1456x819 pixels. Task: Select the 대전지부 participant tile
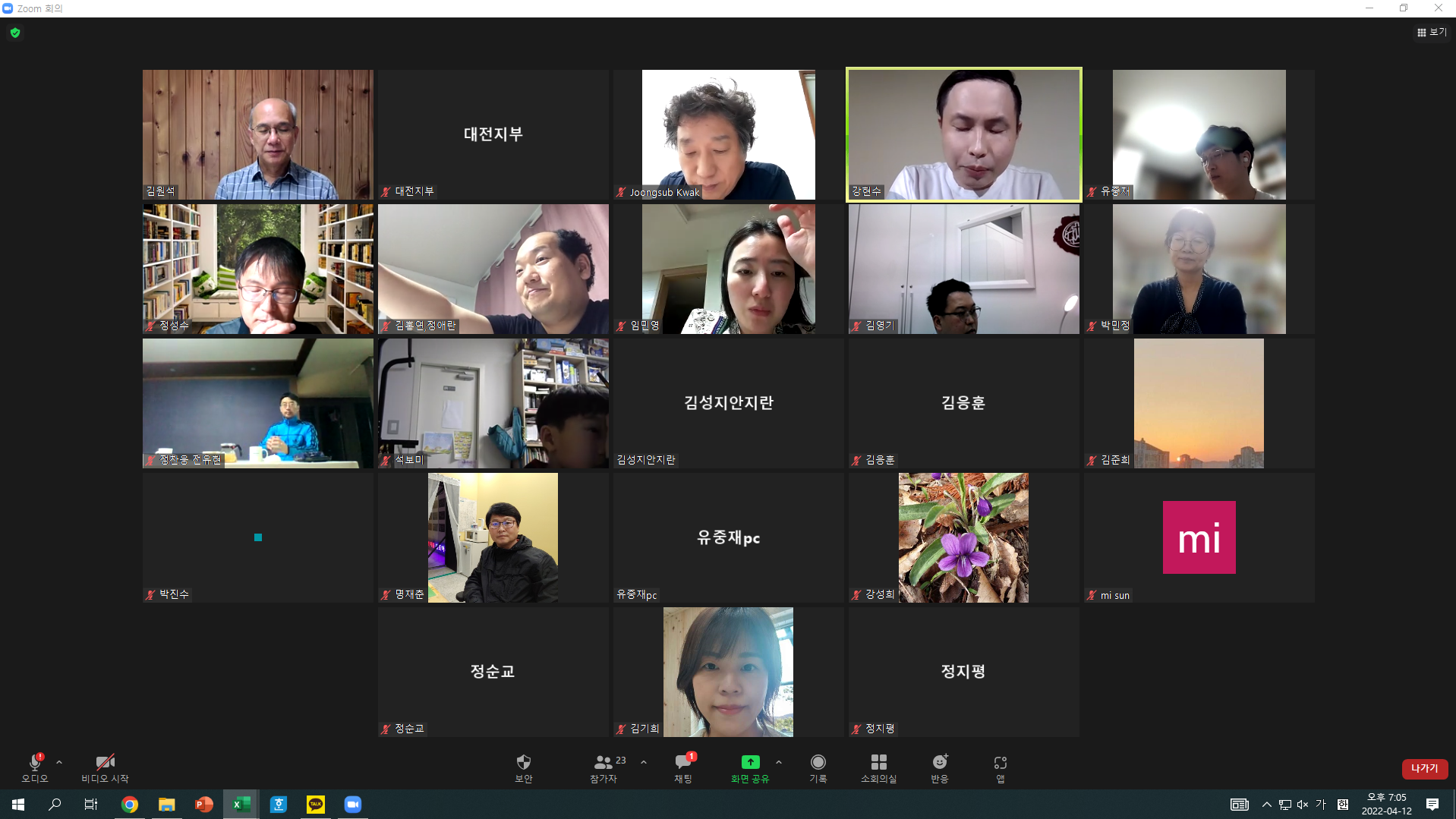pyautogui.click(x=493, y=134)
